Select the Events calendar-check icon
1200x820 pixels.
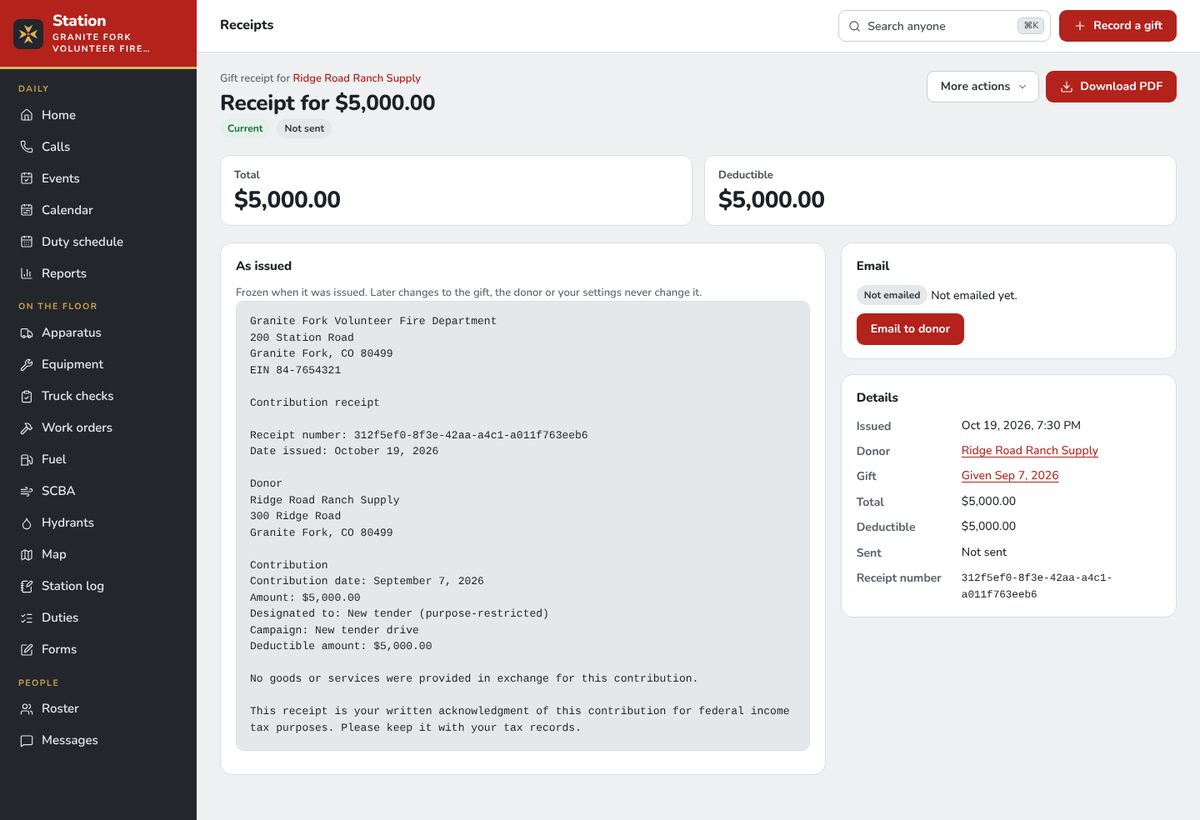click(x=27, y=178)
